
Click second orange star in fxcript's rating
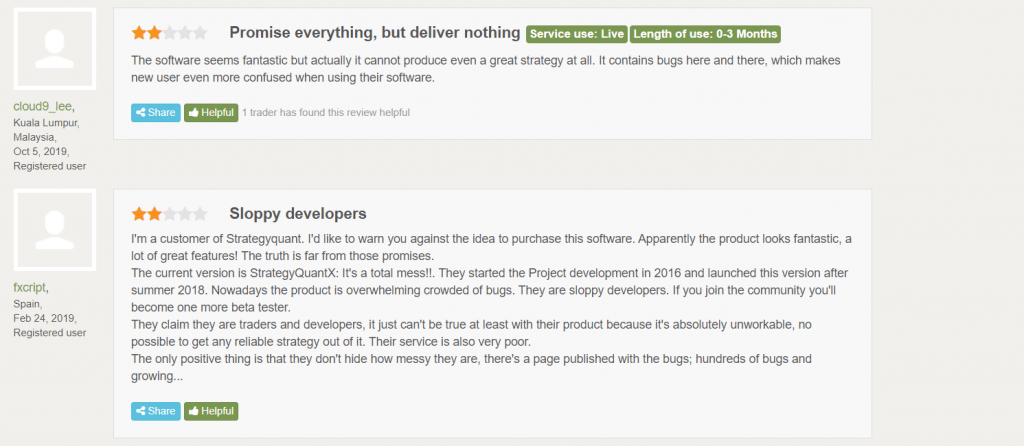pyautogui.click(x=154, y=214)
